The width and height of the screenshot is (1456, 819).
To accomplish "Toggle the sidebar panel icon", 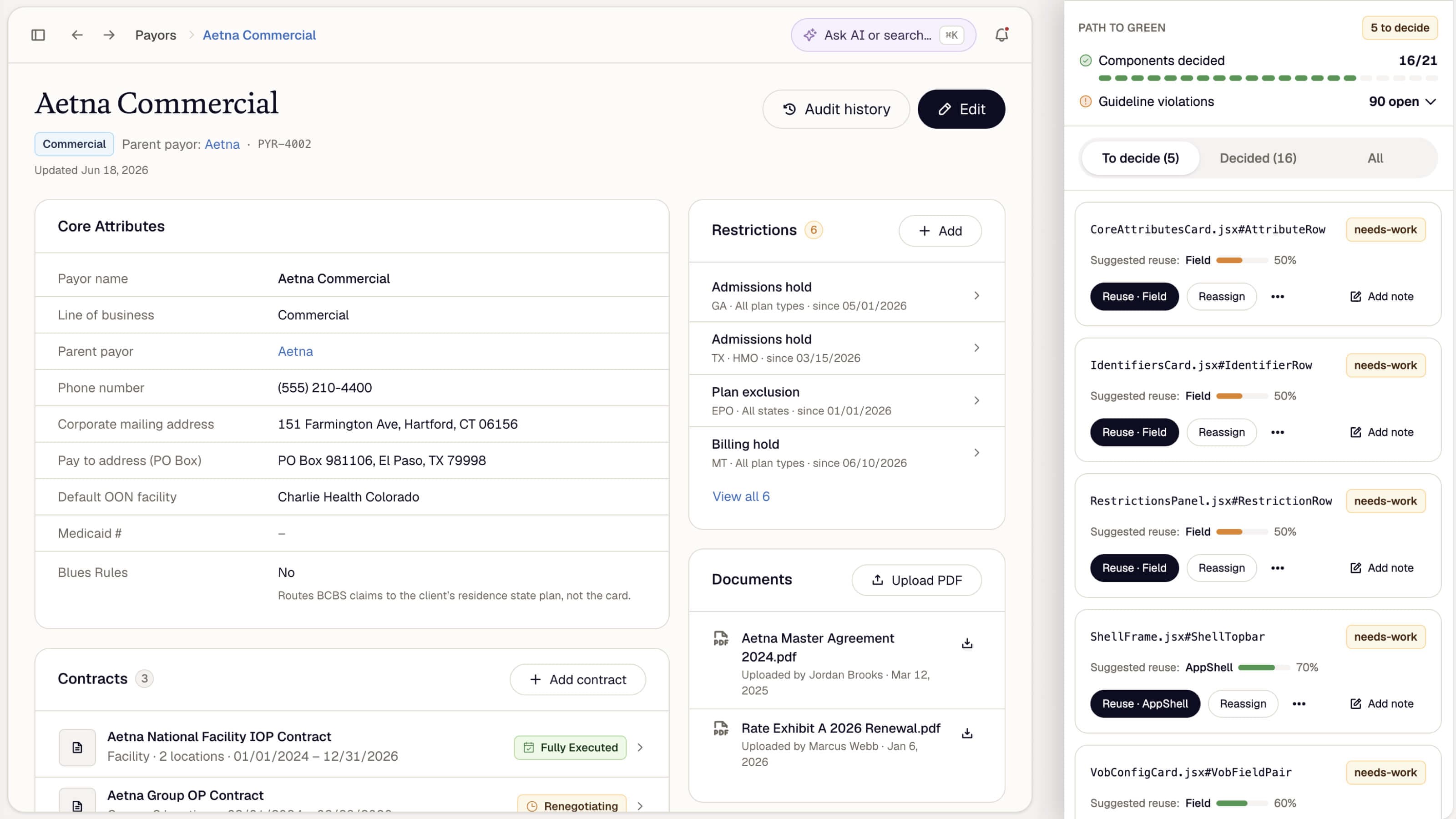I will click(x=38, y=35).
